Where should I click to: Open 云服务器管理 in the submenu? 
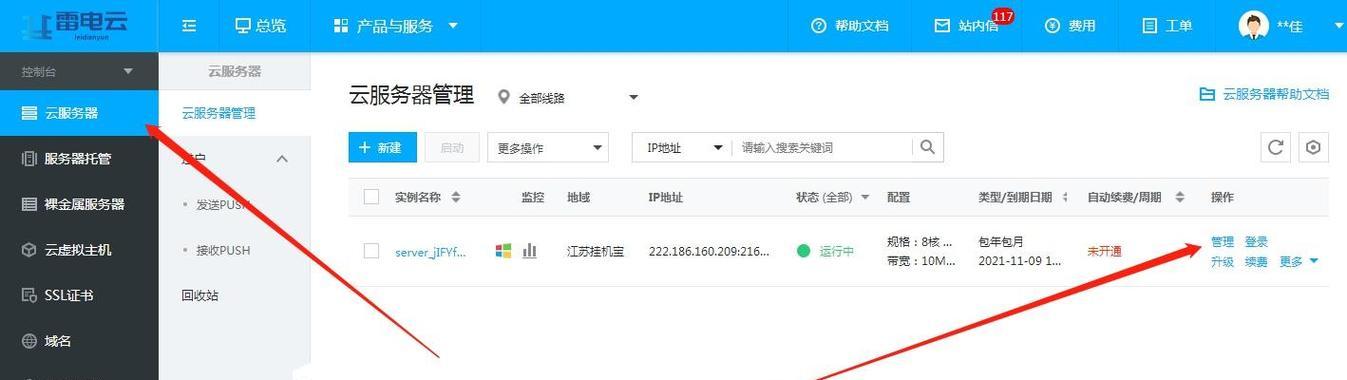point(218,113)
